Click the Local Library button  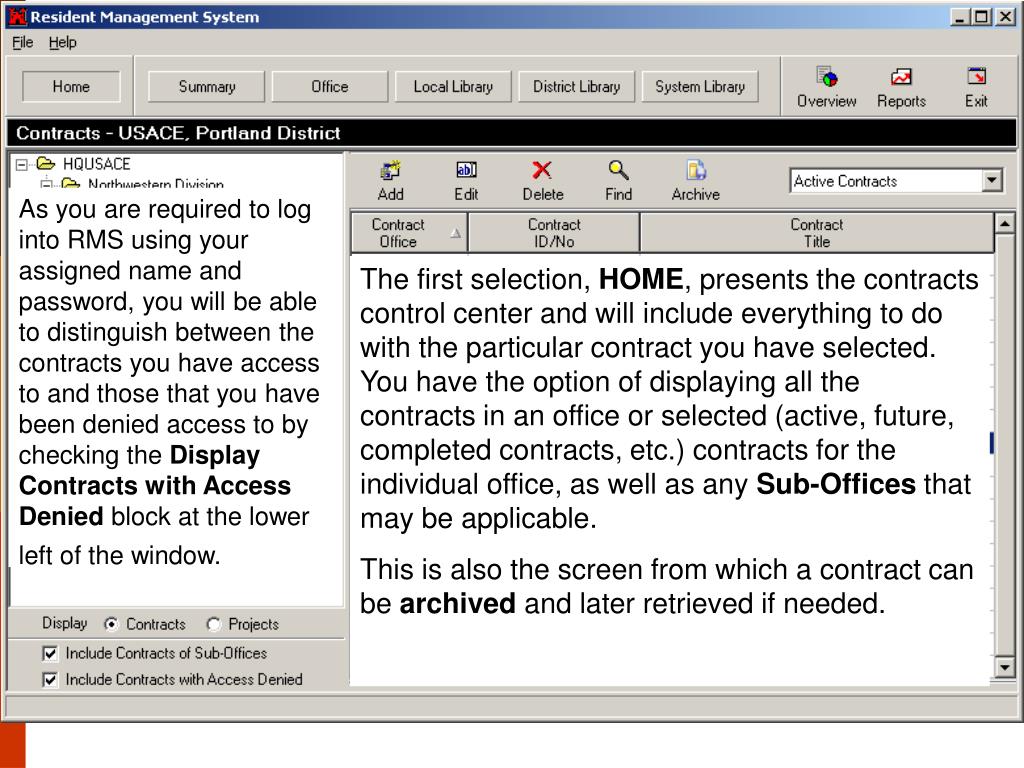[453, 86]
